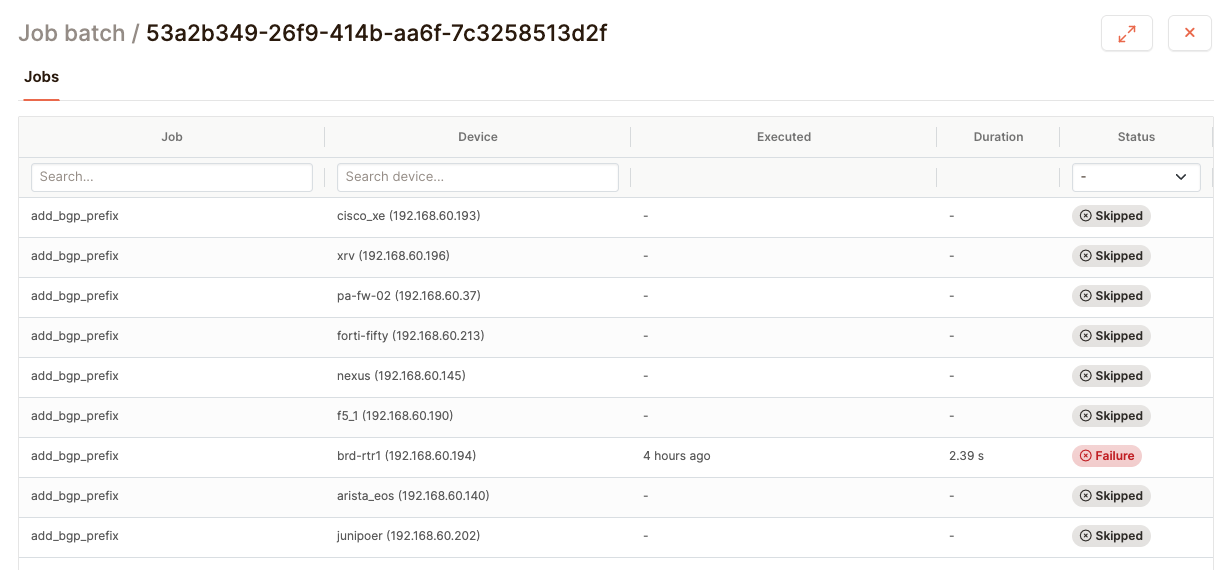The width and height of the screenshot is (1232, 570).
Task: Click the Skipped badge for xrv
Action: pos(1111,256)
